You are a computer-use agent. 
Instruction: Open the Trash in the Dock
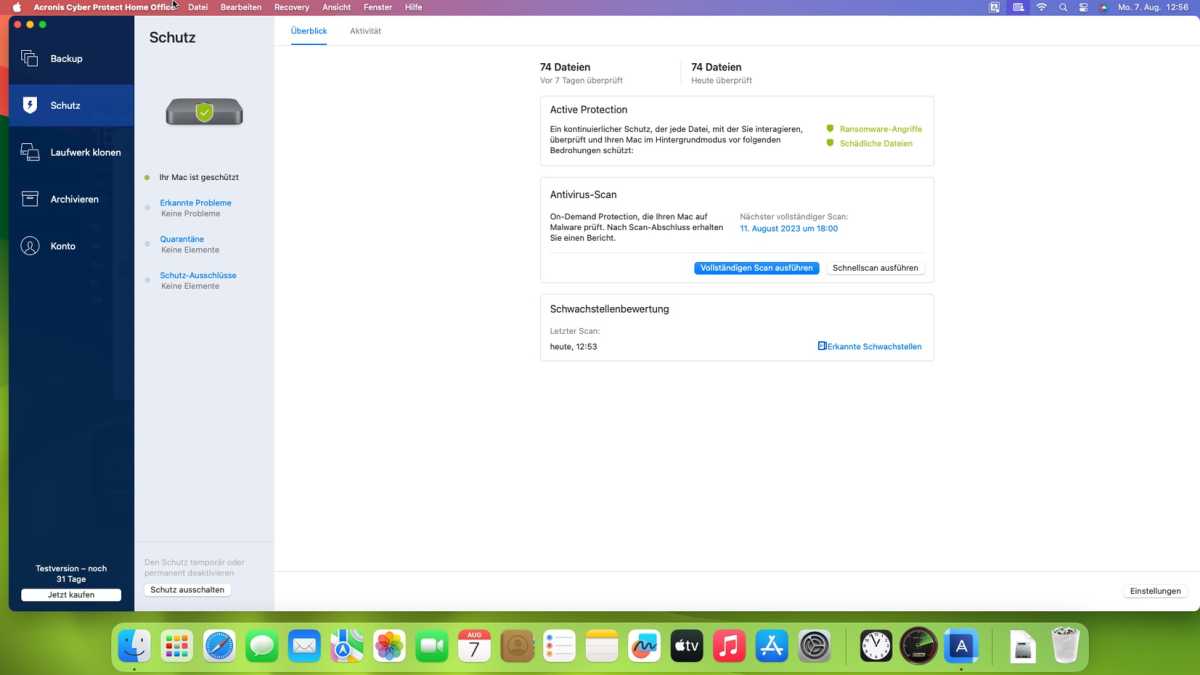pos(1065,646)
